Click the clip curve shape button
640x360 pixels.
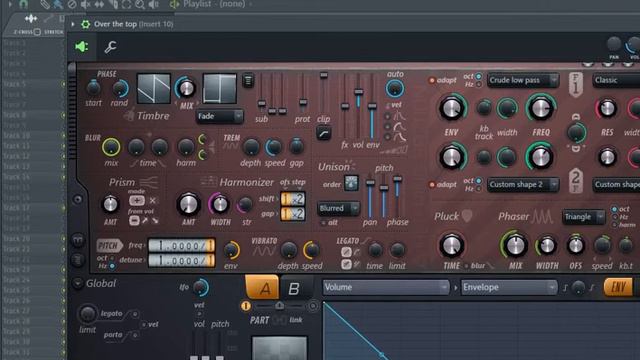coord(323,133)
